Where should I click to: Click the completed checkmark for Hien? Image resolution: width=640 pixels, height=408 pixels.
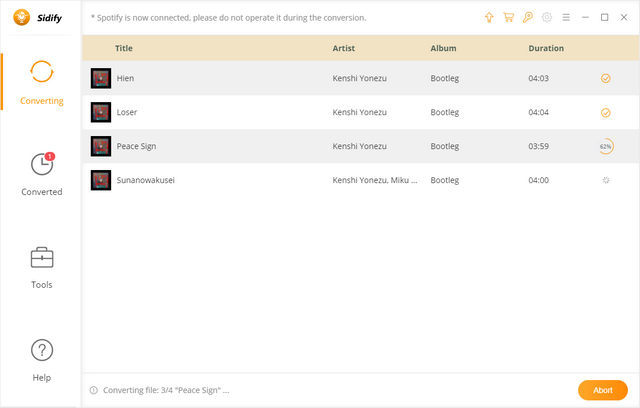point(606,78)
